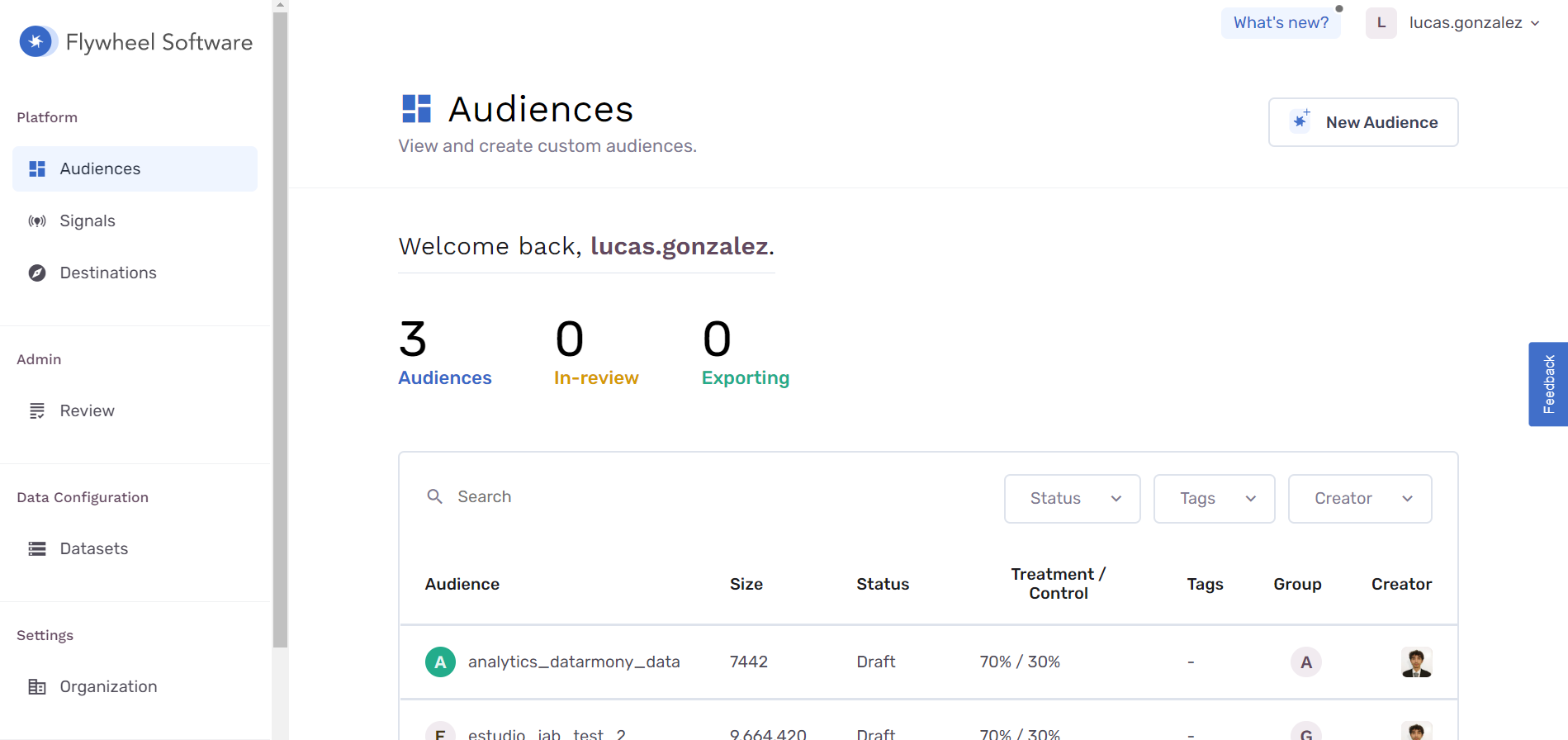The width and height of the screenshot is (1568, 740).
Task: Click the Signals broadcast icon in sidebar
Action: tap(37, 221)
